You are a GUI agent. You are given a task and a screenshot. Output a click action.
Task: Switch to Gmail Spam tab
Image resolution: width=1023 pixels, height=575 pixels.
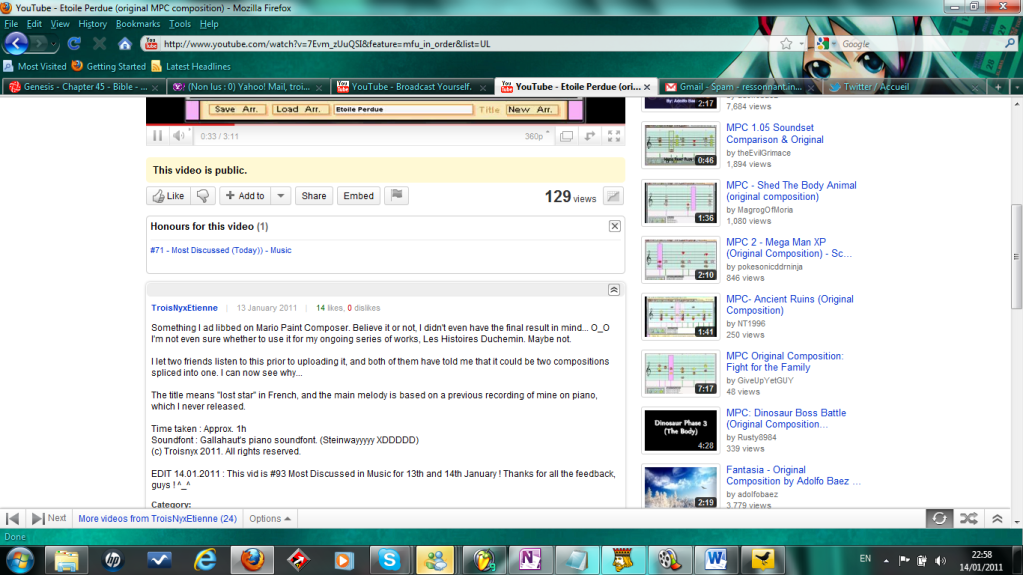point(739,87)
